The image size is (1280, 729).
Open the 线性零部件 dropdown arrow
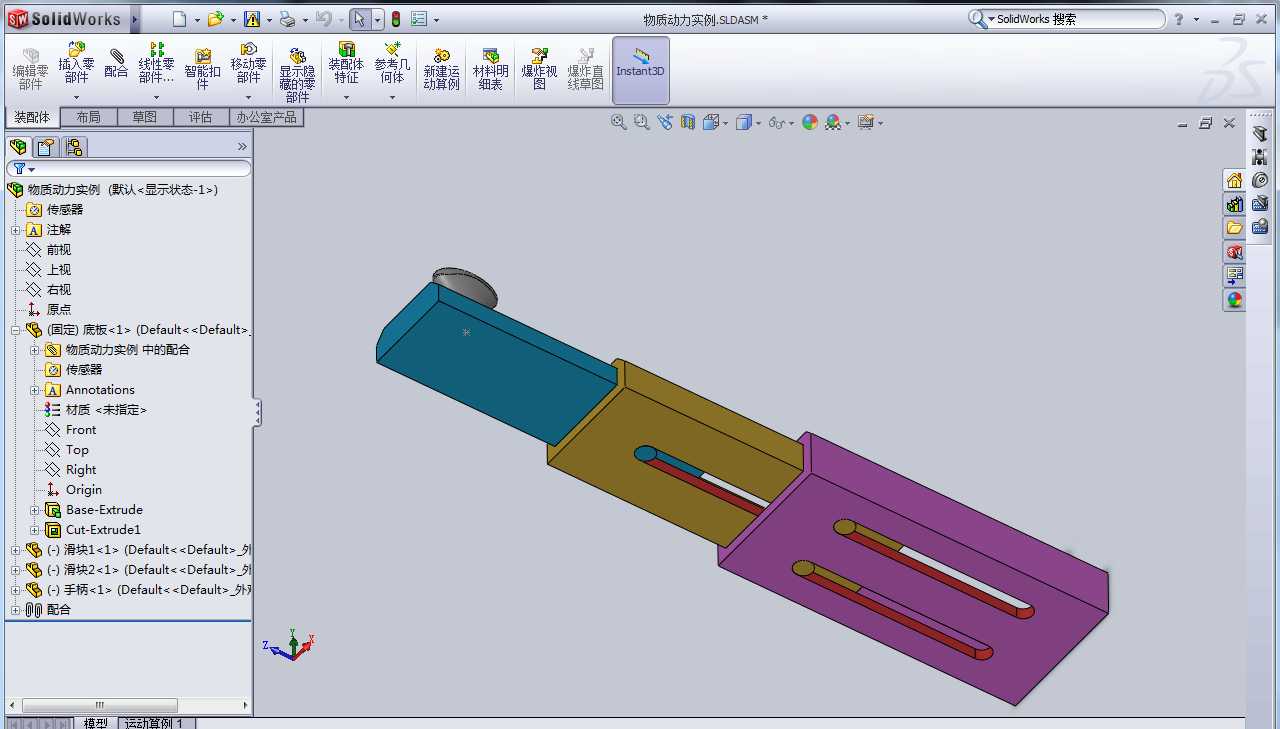click(156, 97)
